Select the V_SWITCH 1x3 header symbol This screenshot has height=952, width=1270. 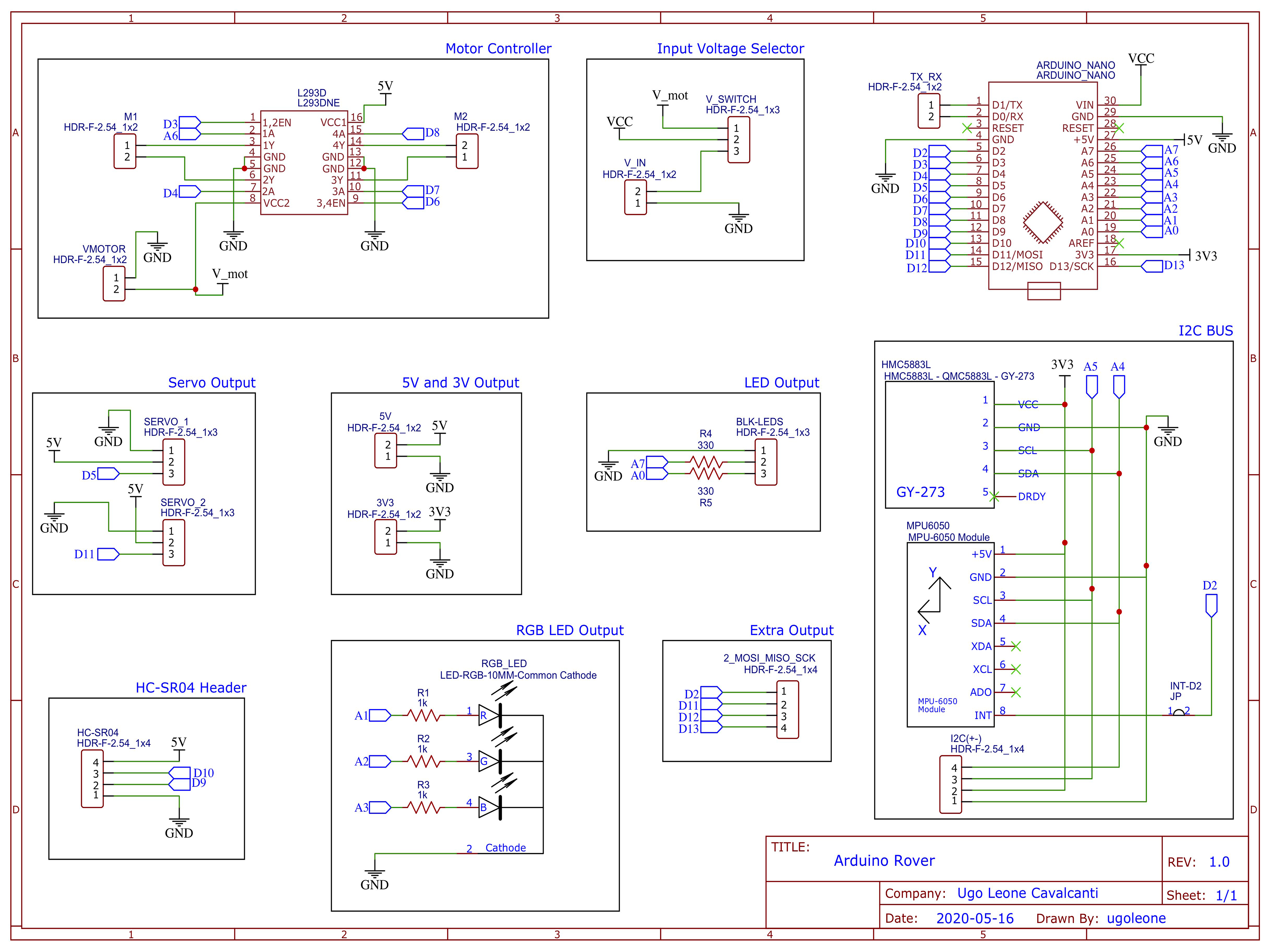point(738,139)
